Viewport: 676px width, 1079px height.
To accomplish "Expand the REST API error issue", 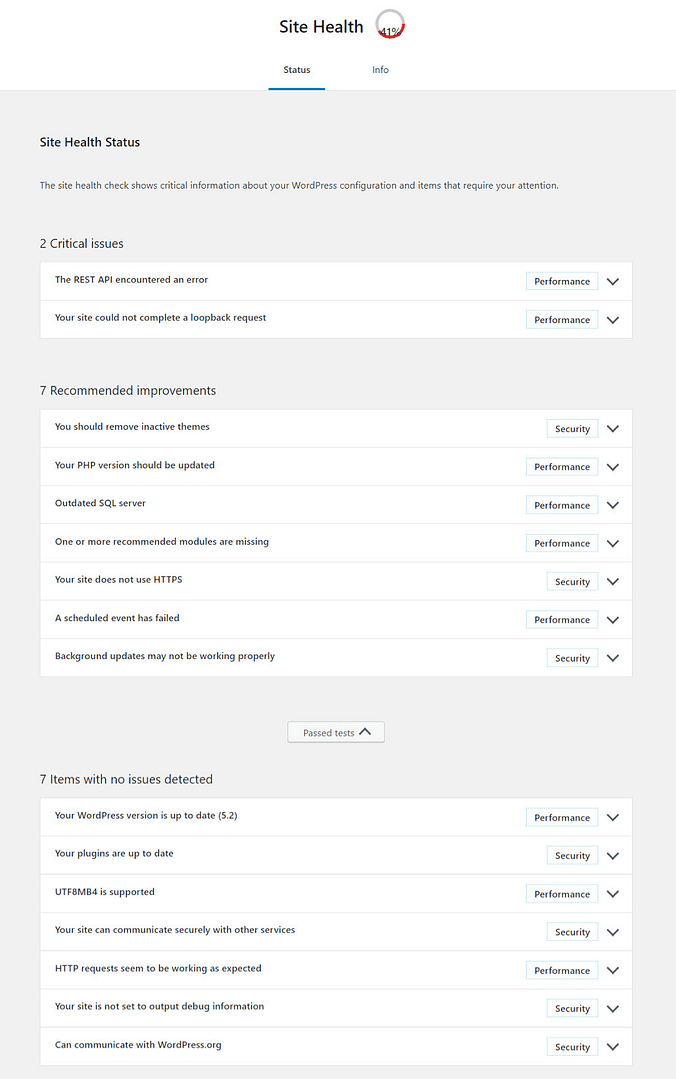I will click(x=612, y=281).
